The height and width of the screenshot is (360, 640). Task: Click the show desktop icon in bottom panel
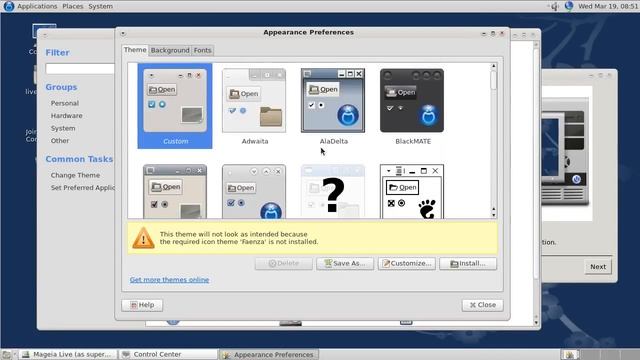pos(6,354)
